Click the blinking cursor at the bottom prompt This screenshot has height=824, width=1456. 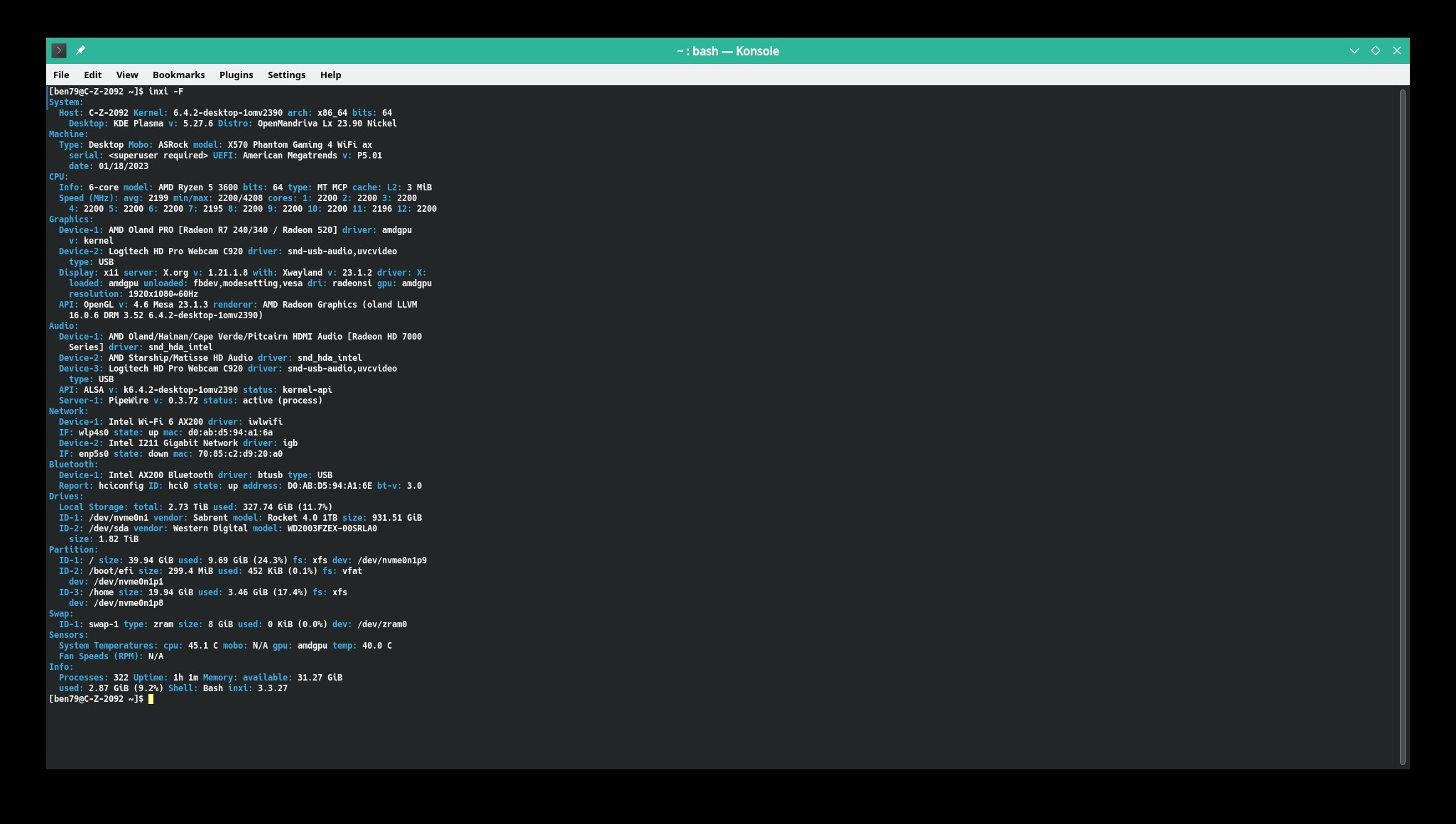[151, 699]
